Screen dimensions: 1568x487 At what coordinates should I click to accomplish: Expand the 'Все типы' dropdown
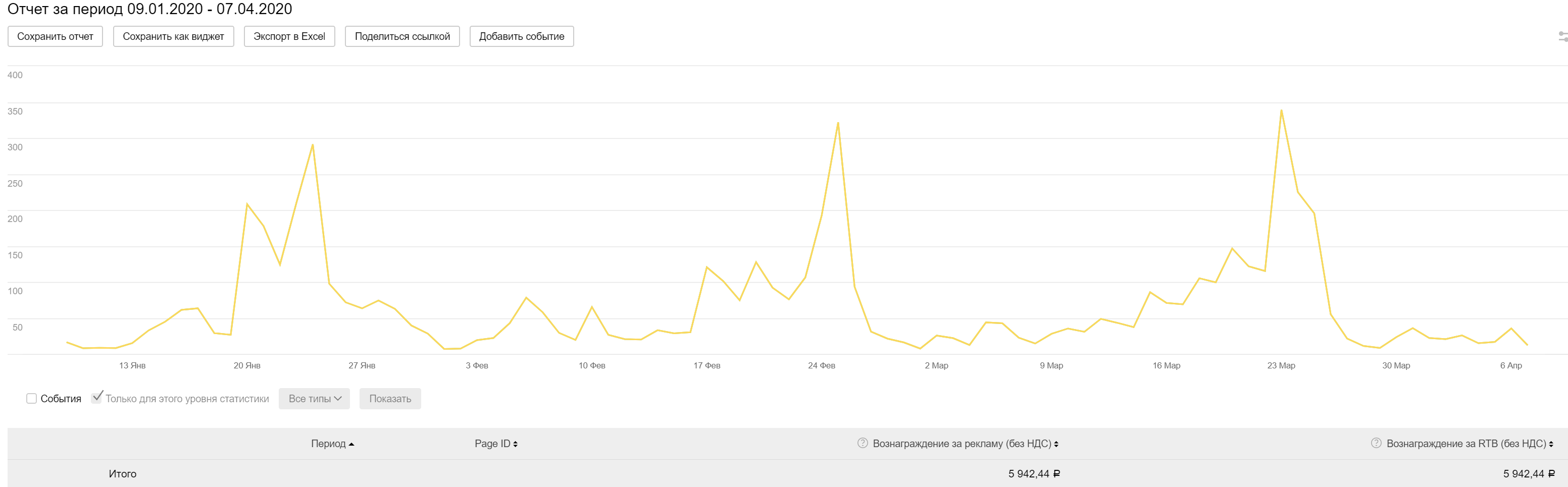[x=314, y=399]
